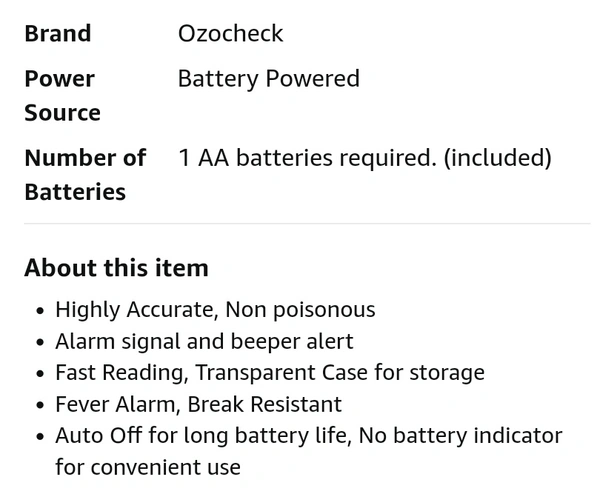Click the Power Source label
This screenshot has height=491, width=600.
pyautogui.click(x=62, y=95)
